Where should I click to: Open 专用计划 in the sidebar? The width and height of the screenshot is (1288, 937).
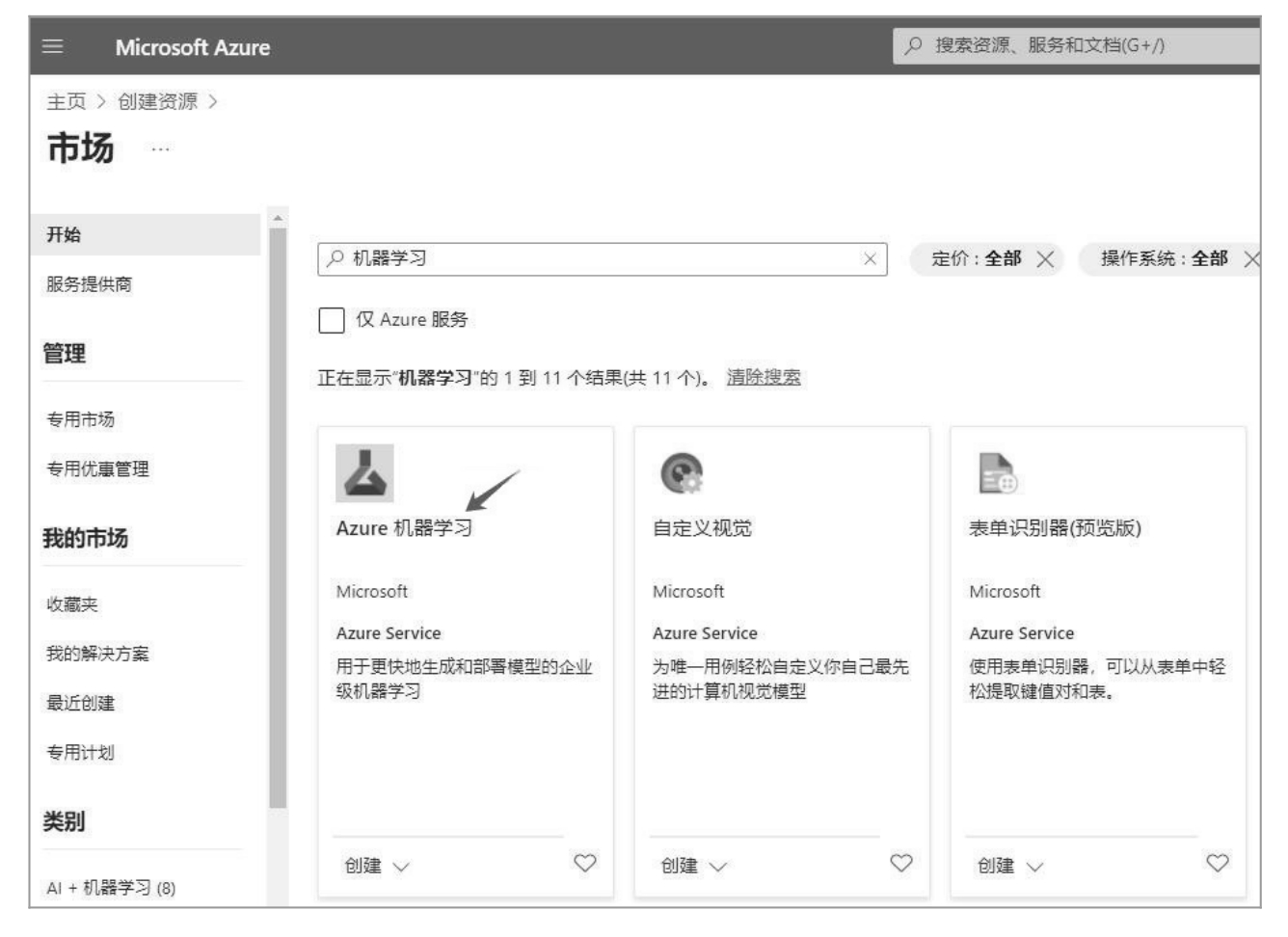click(80, 753)
